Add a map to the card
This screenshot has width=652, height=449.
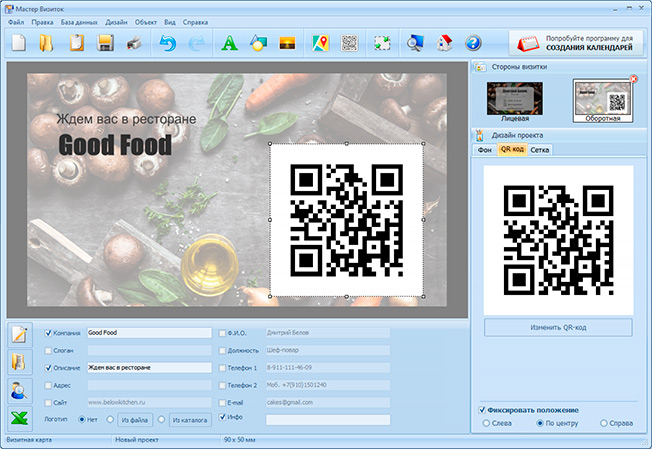320,43
